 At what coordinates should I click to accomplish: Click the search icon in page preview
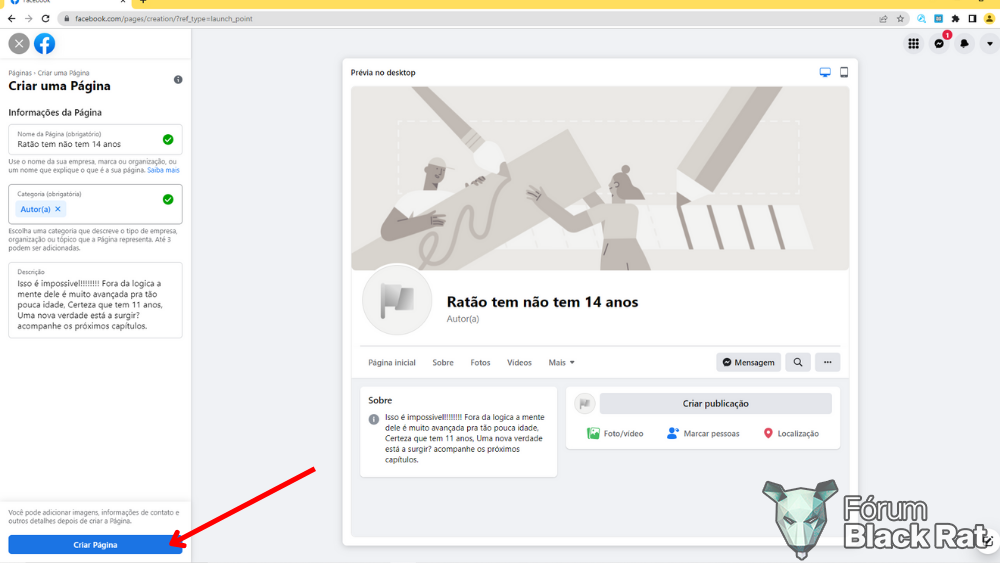(798, 362)
